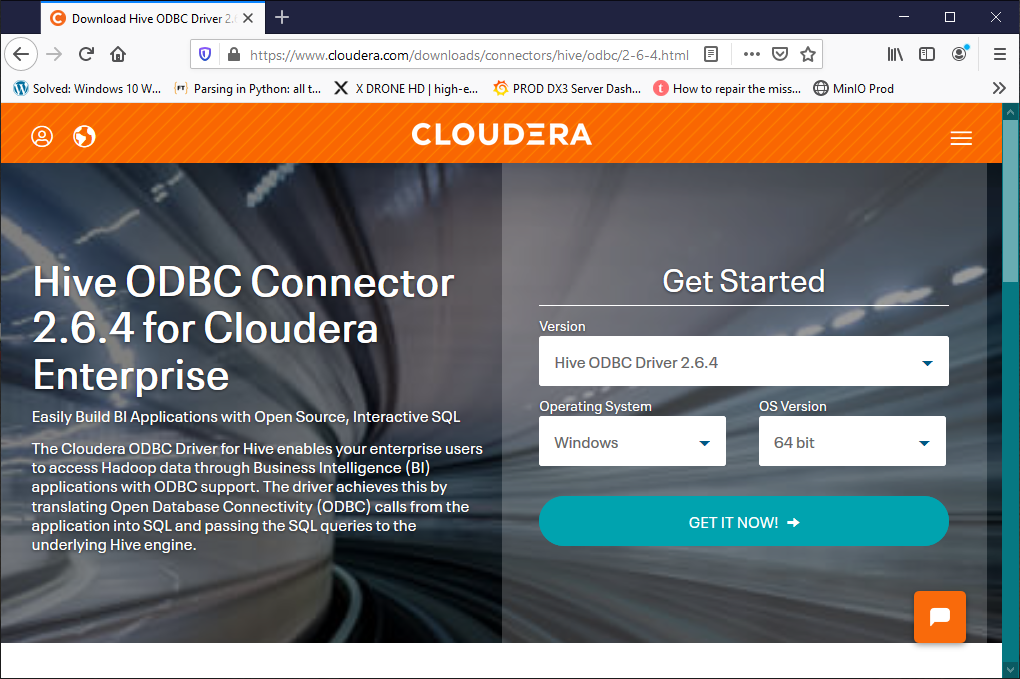Open Cloudera user account icon
The width and height of the screenshot is (1020, 679).
[x=42, y=137]
